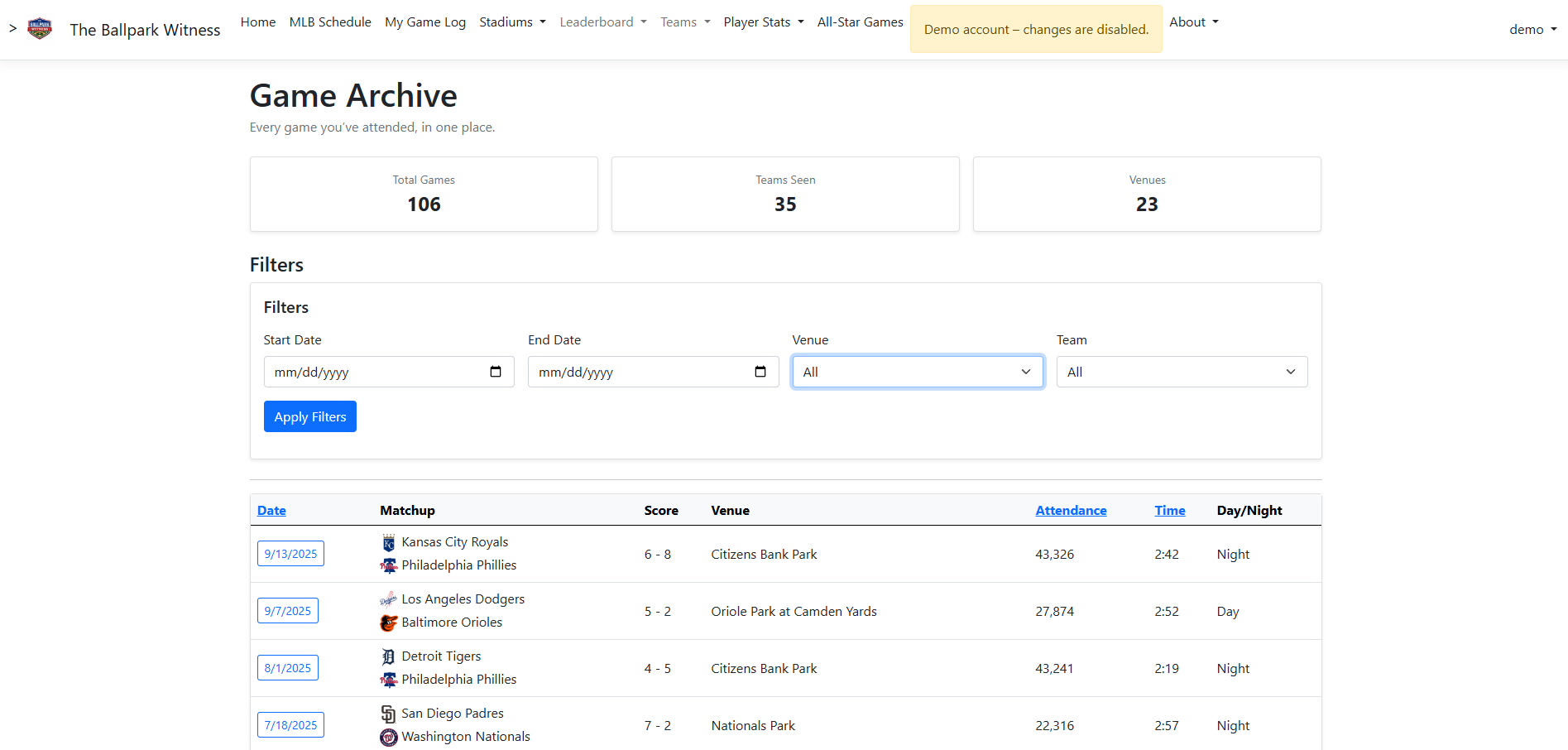Viewport: 1568px width, 750px height.
Task: Click the Los Angeles Dodgers team logo
Action: [389, 599]
